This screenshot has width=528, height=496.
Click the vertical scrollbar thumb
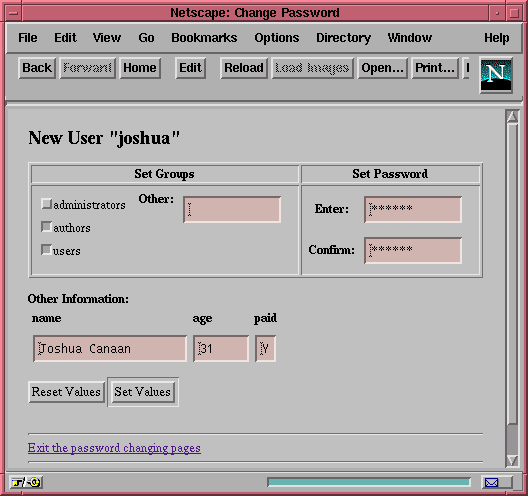tap(512, 274)
